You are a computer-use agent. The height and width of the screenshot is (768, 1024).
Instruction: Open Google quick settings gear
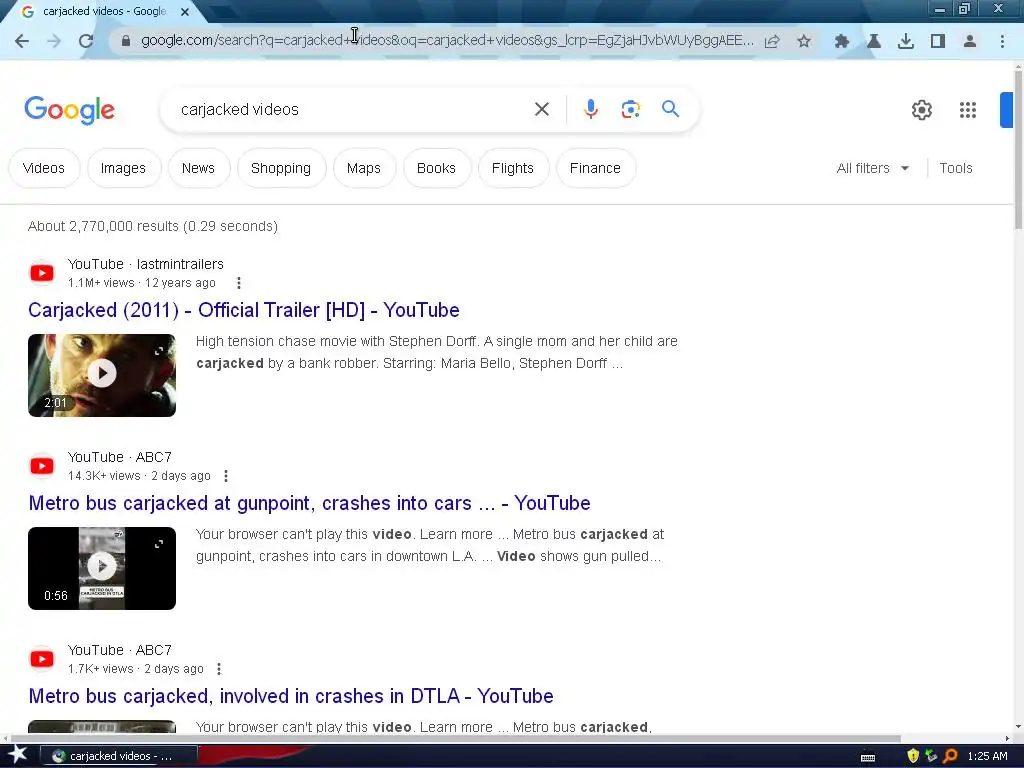tap(921, 110)
